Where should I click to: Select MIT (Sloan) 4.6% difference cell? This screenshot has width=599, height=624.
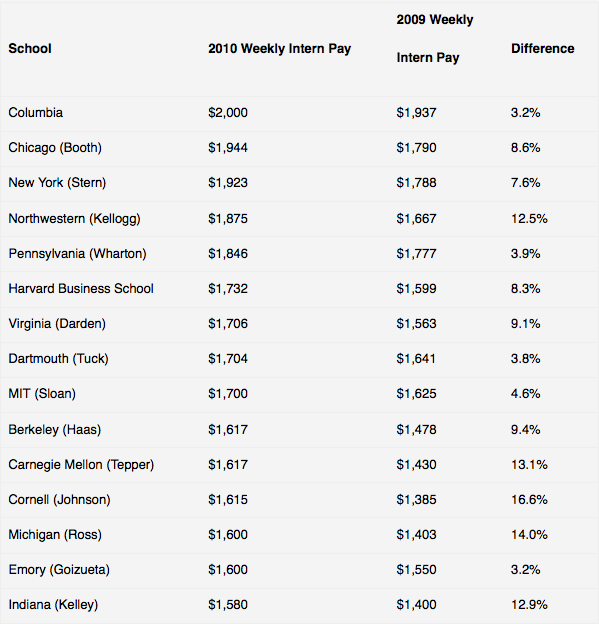click(x=525, y=394)
